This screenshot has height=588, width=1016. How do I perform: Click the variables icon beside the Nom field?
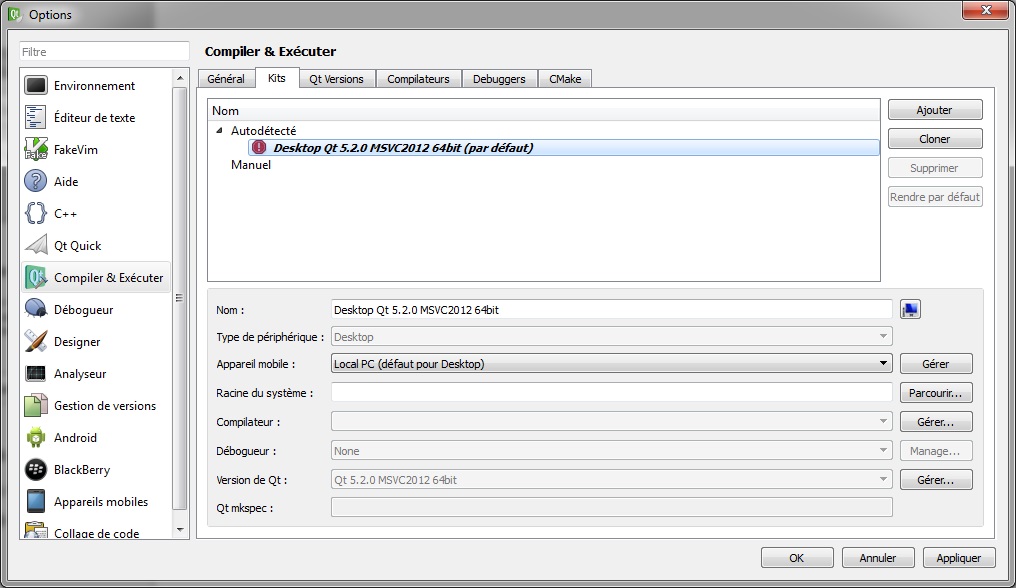coord(910,308)
